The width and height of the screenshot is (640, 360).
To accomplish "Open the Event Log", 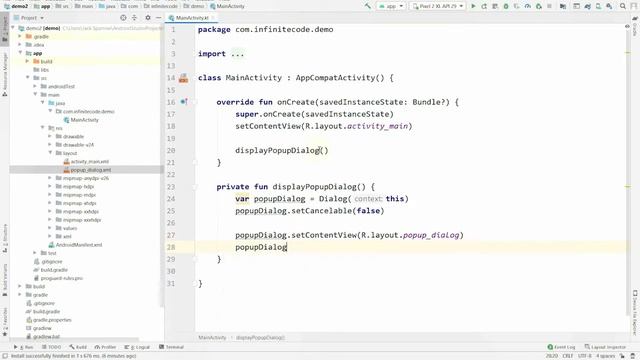I will (561, 347).
